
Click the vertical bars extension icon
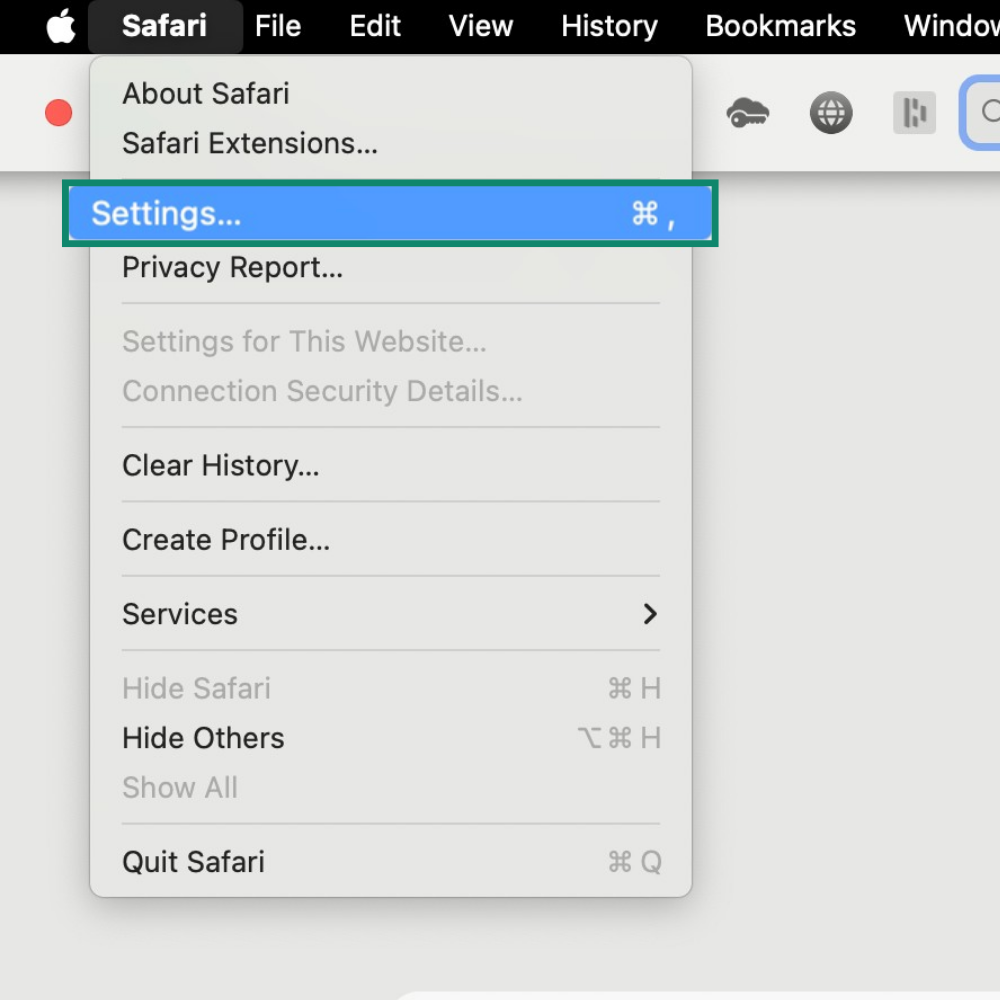pos(915,113)
